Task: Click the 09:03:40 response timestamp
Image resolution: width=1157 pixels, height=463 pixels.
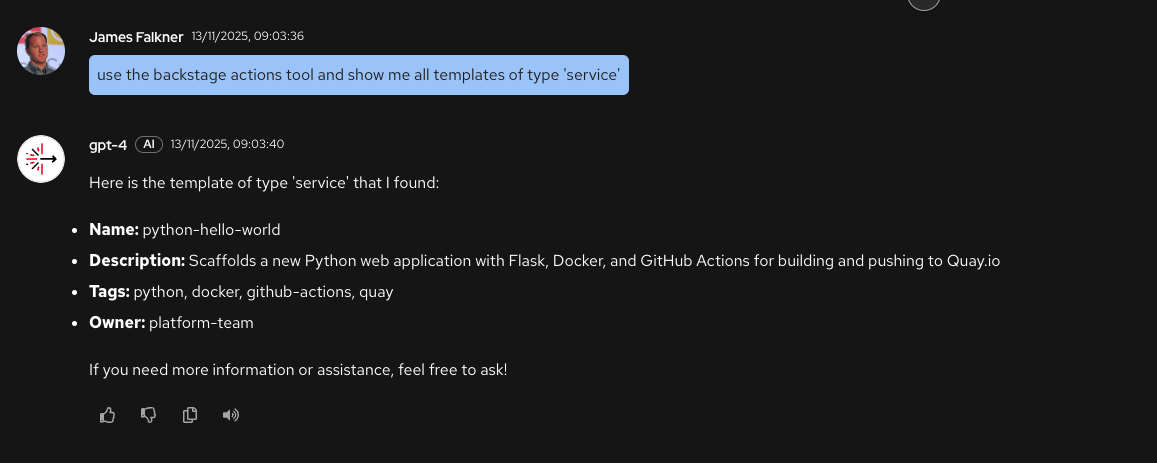Action: [x=228, y=144]
